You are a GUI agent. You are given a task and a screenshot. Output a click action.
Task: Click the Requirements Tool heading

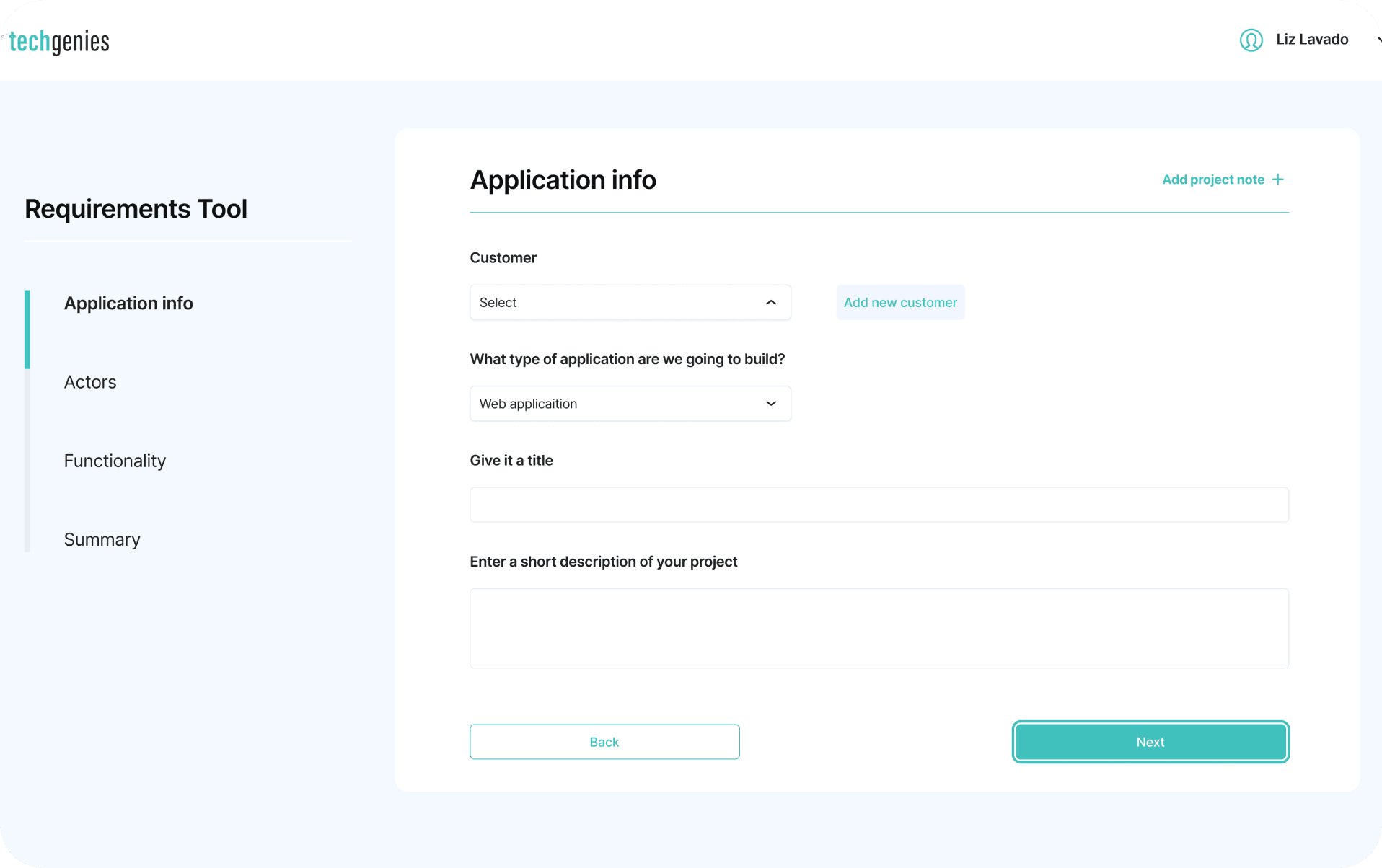[x=136, y=209]
